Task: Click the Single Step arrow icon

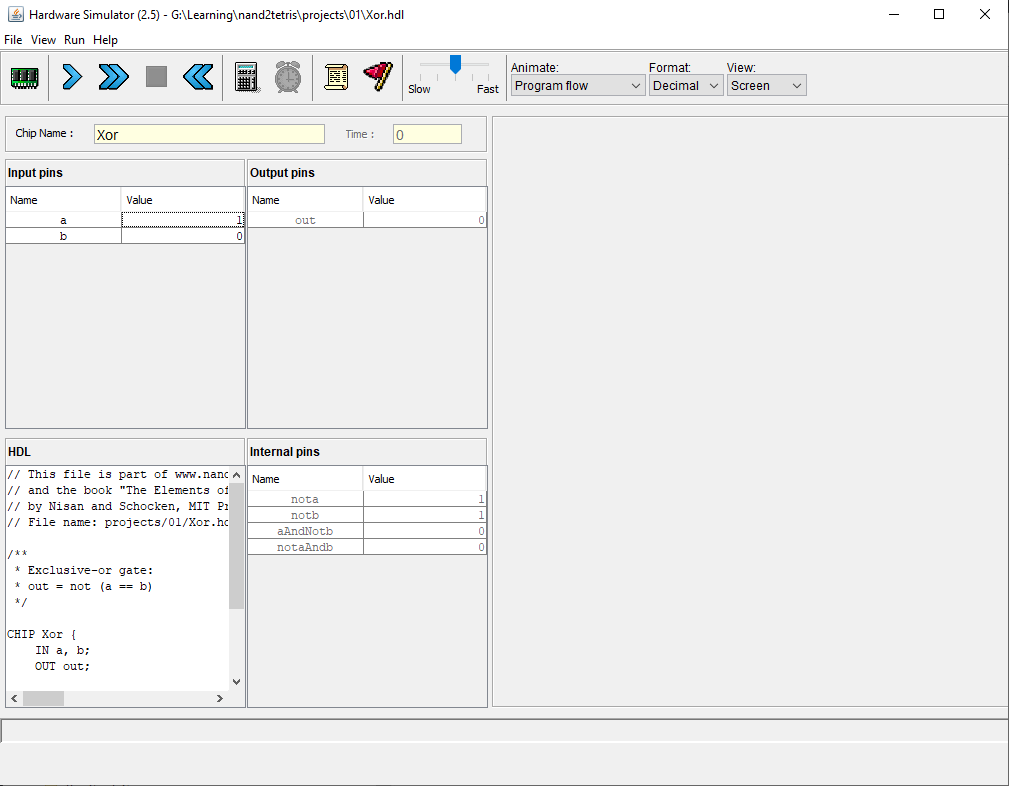Action: point(72,77)
